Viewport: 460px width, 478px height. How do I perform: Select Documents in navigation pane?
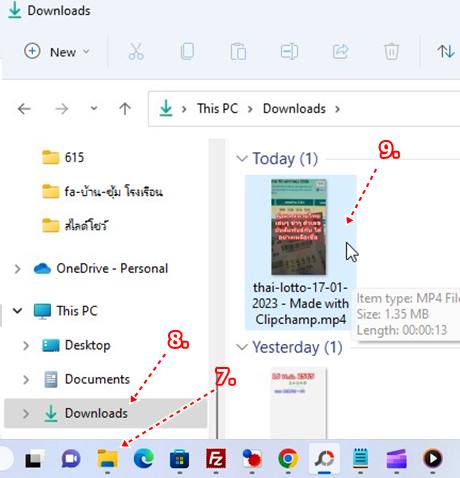[x=87, y=379]
